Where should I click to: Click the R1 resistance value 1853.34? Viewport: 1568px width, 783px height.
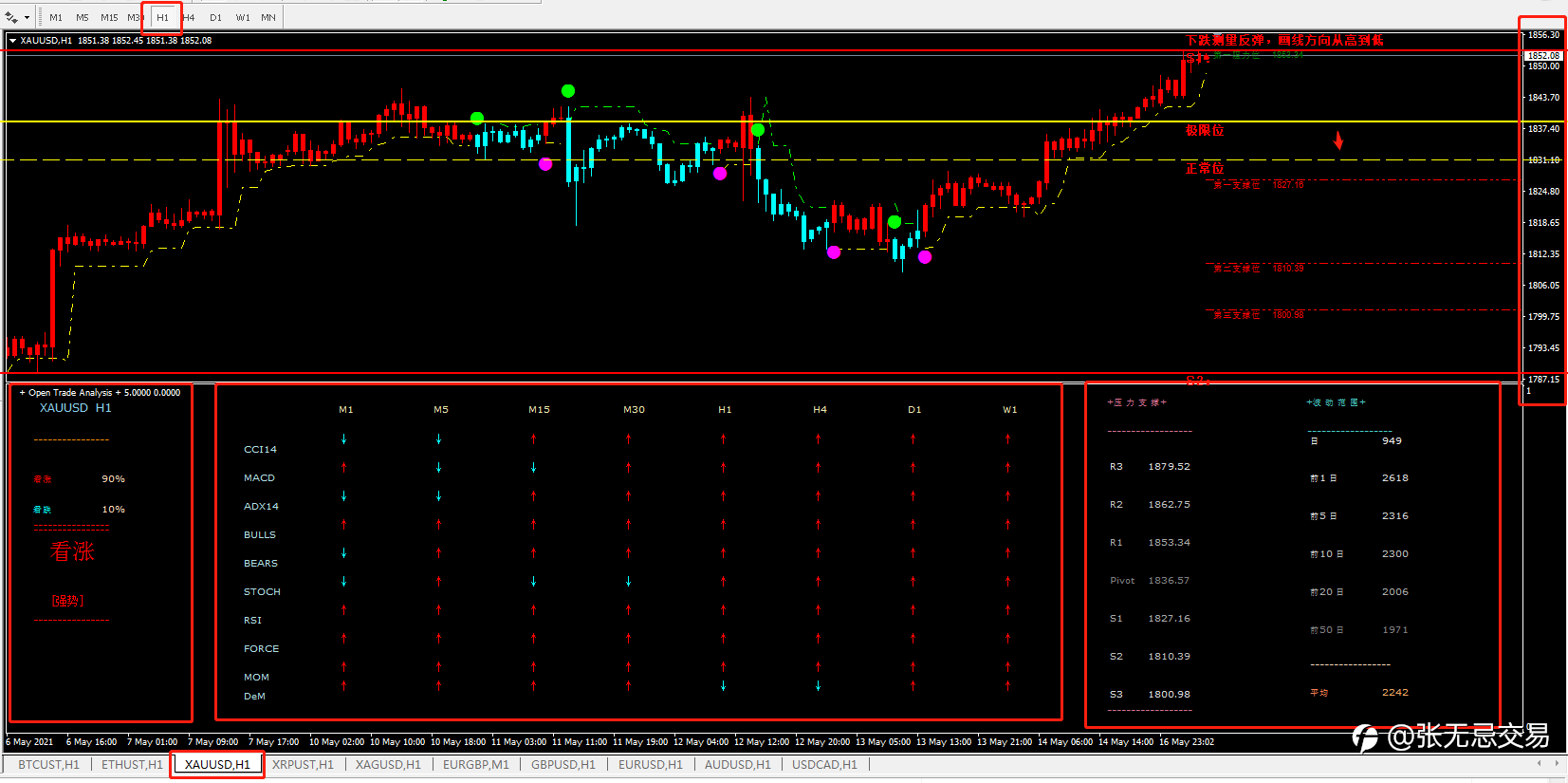click(1169, 543)
